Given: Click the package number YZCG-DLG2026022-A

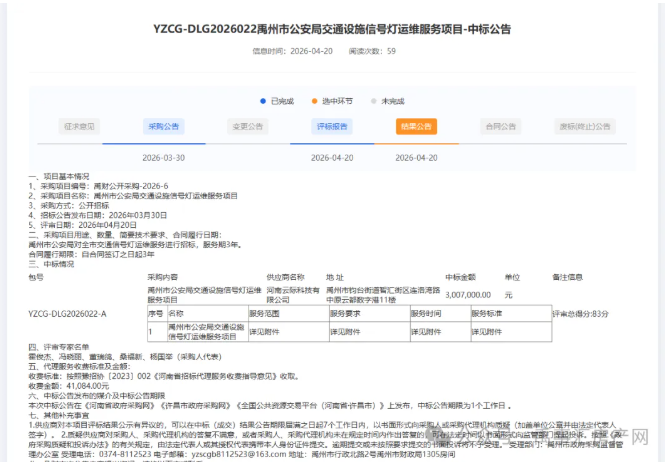Looking at the screenshot, I should click(x=67, y=313).
